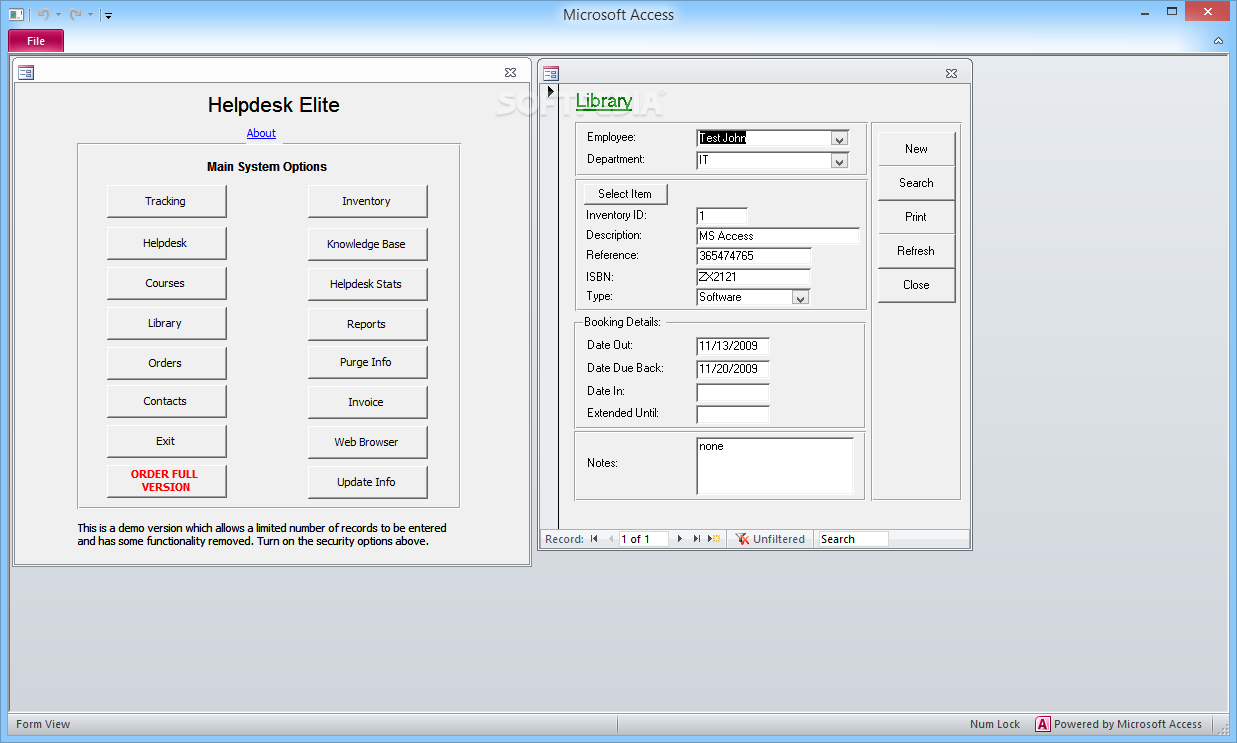
Task: Click the Date Due Back field
Action: [733, 369]
